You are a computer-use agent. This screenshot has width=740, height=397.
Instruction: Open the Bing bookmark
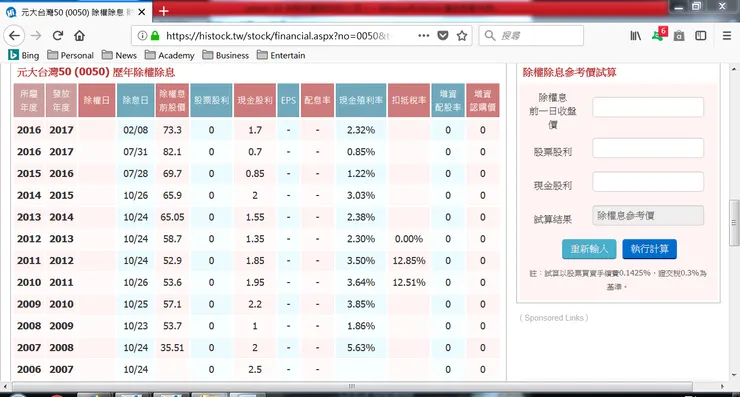[24, 55]
